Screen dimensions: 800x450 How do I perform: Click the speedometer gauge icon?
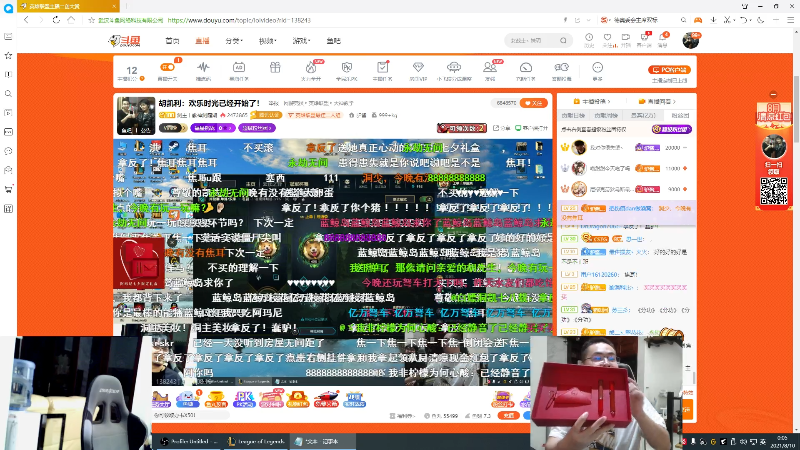(526, 67)
